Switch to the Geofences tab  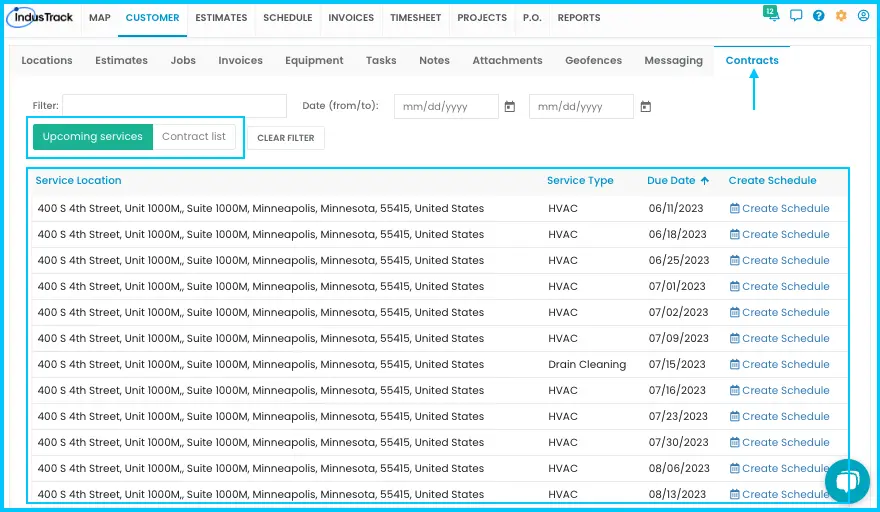pyautogui.click(x=593, y=61)
